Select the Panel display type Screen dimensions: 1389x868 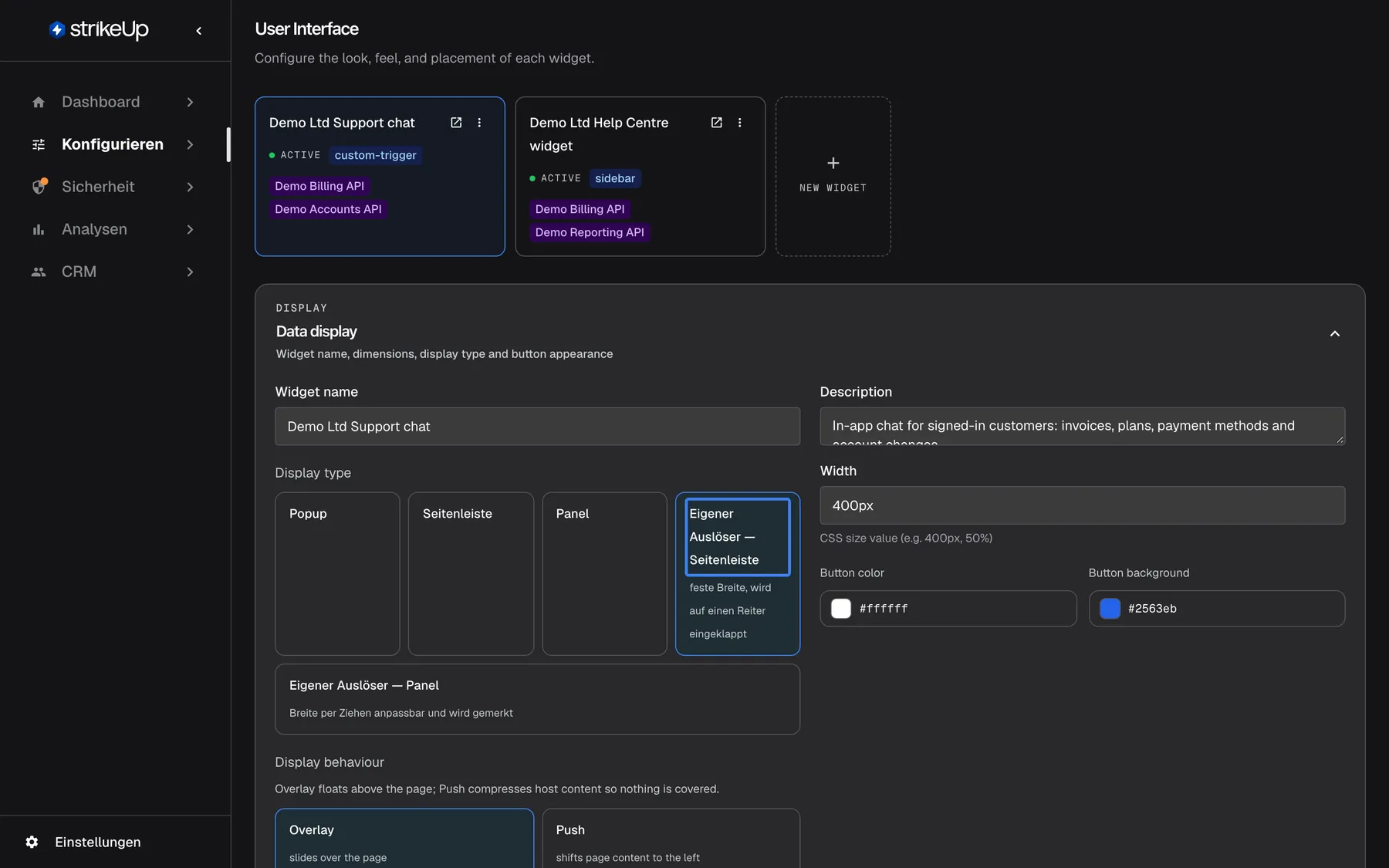pyautogui.click(x=604, y=574)
